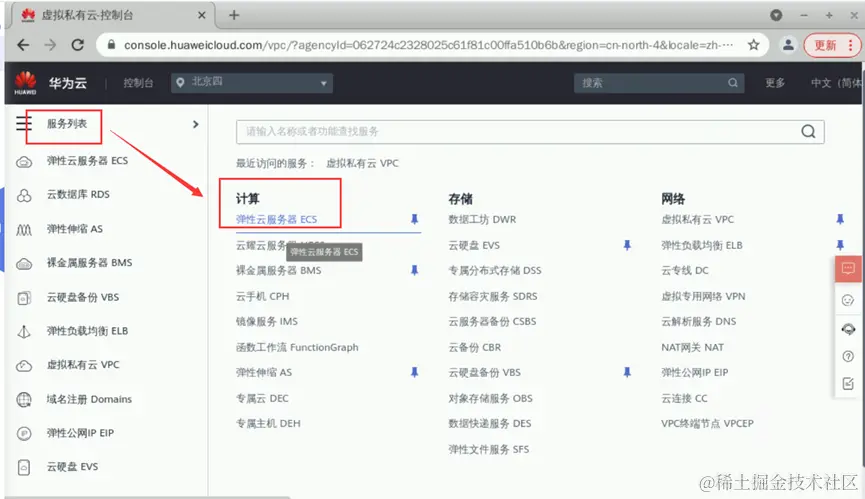Image resolution: width=865 pixels, height=499 pixels.
Task: Open the 云解析服务 DNS link
Action: click(x=698, y=321)
